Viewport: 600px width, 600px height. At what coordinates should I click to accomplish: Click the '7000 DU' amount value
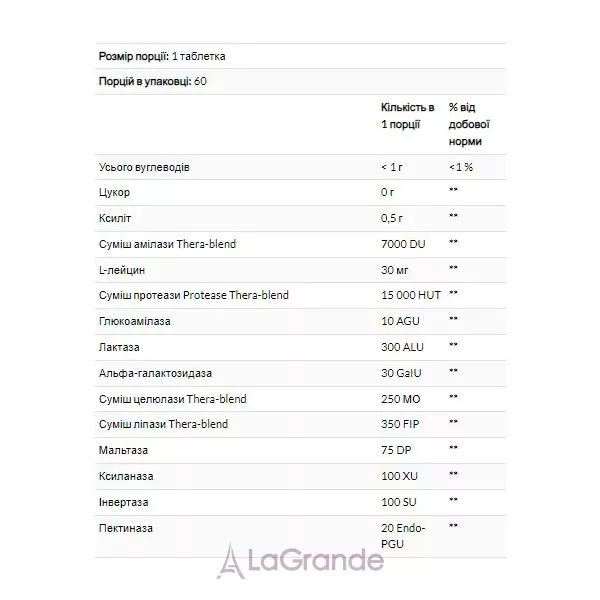click(403, 244)
